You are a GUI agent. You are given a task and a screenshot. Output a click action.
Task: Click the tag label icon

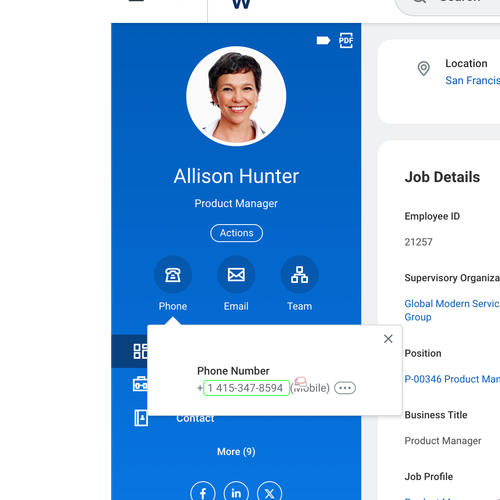(x=323, y=41)
